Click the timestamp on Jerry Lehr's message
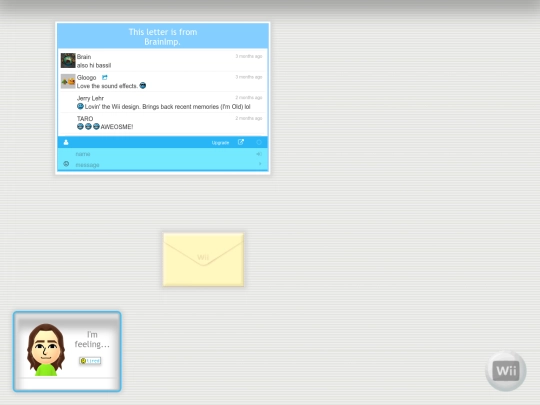 coord(249,97)
